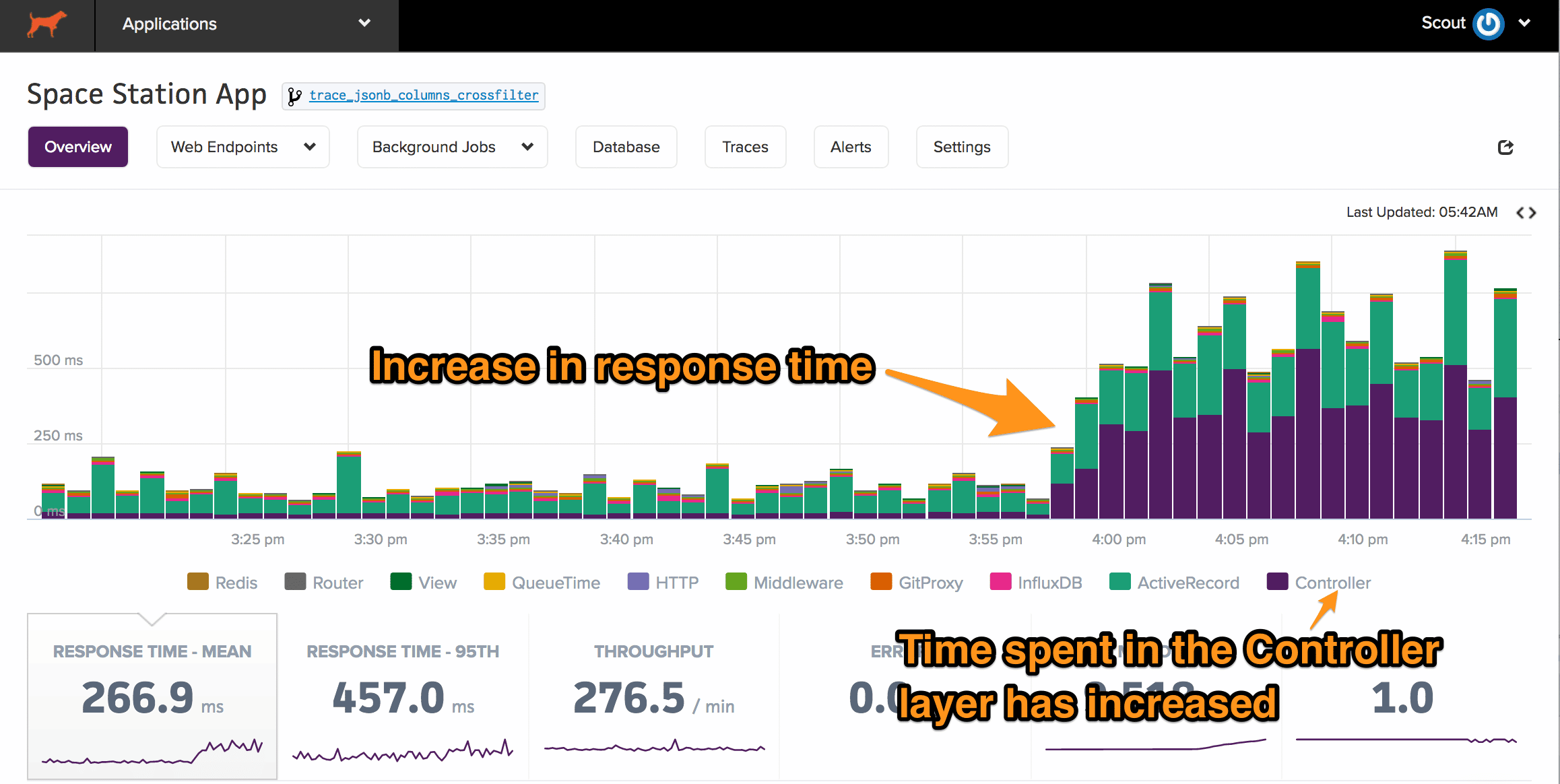Click the Scout dog logo icon

[x=46, y=24]
